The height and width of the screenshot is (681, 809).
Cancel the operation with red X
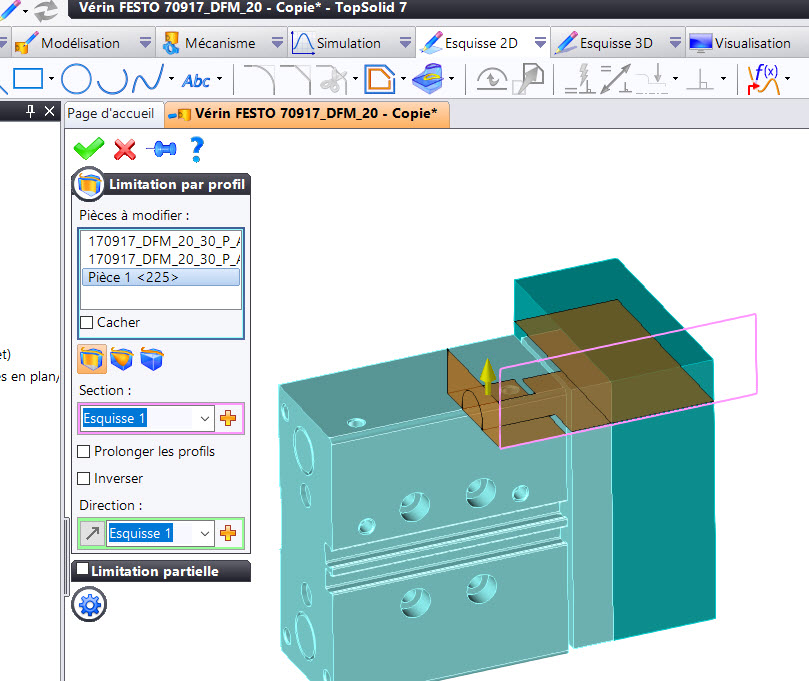[x=125, y=150]
